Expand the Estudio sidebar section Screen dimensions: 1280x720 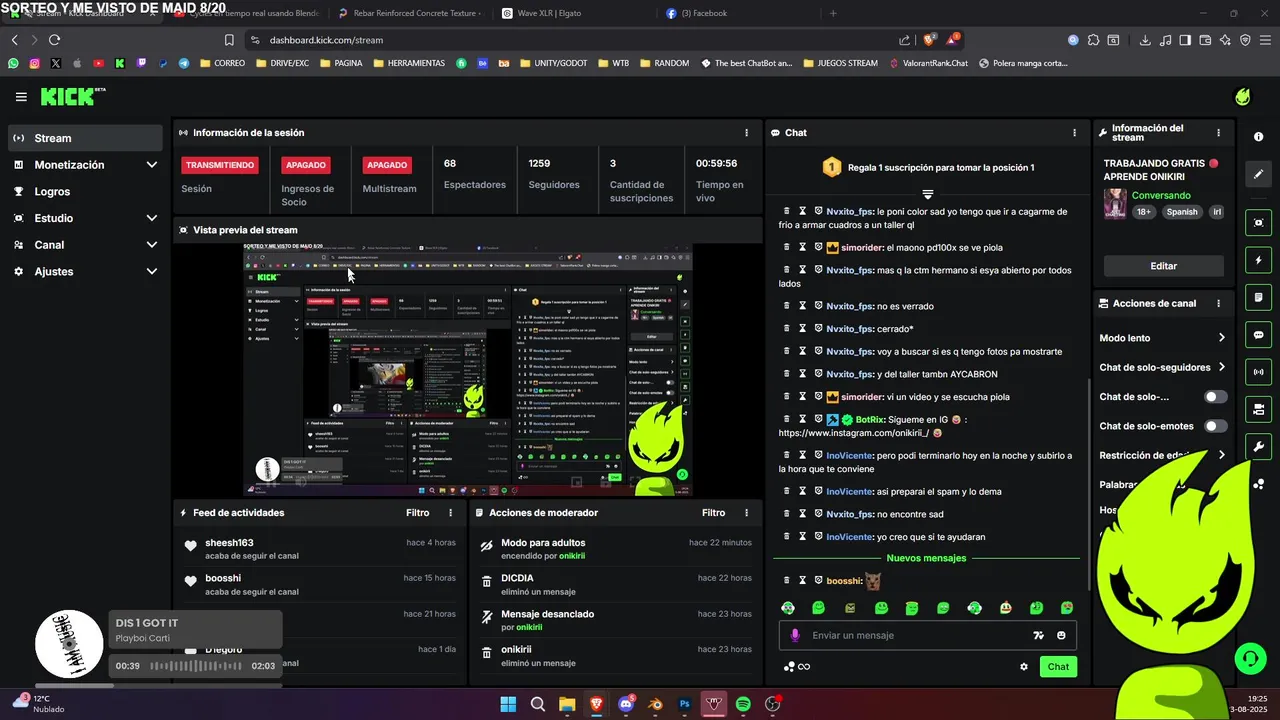(x=85, y=218)
